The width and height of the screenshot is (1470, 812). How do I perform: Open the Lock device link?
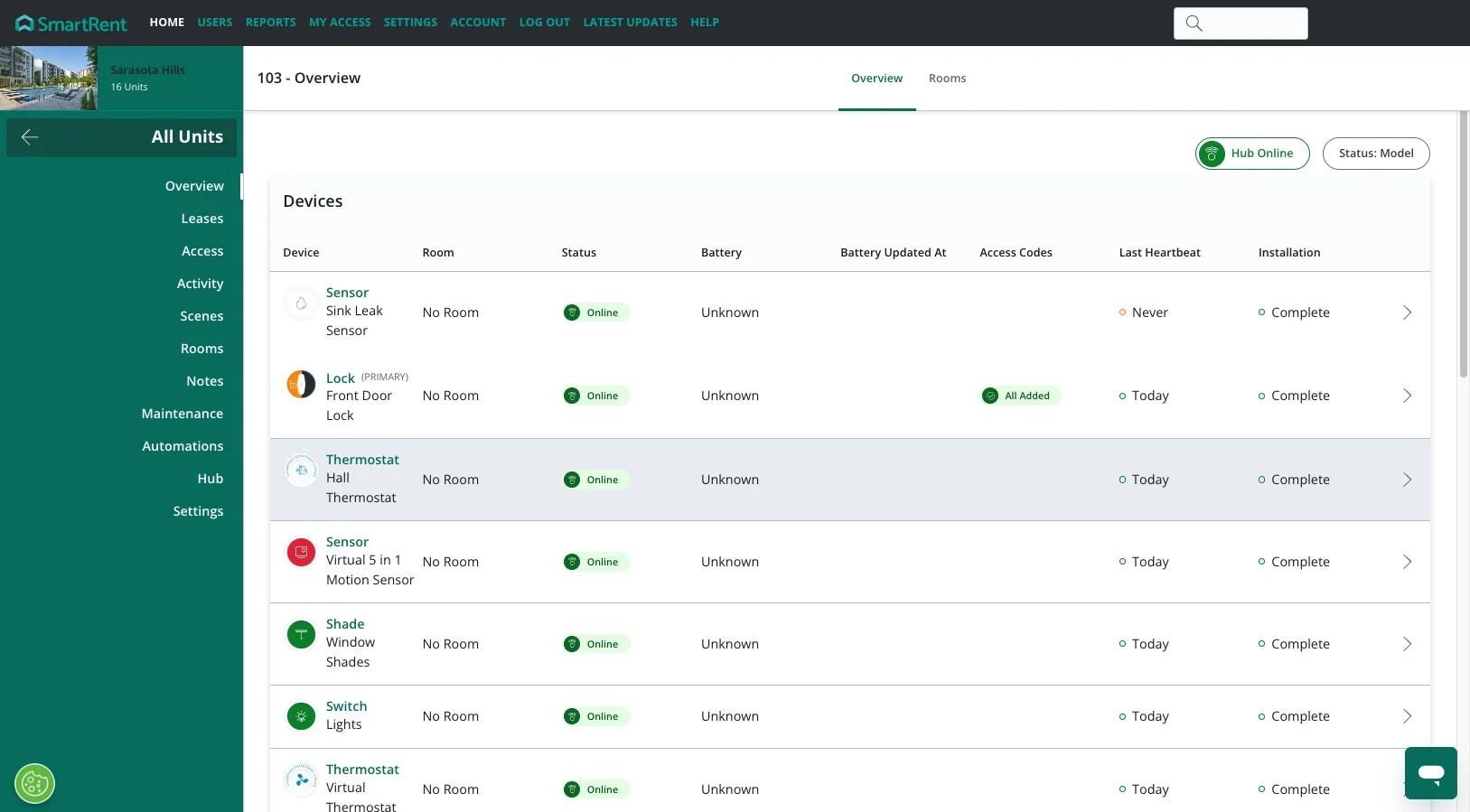[x=341, y=378]
